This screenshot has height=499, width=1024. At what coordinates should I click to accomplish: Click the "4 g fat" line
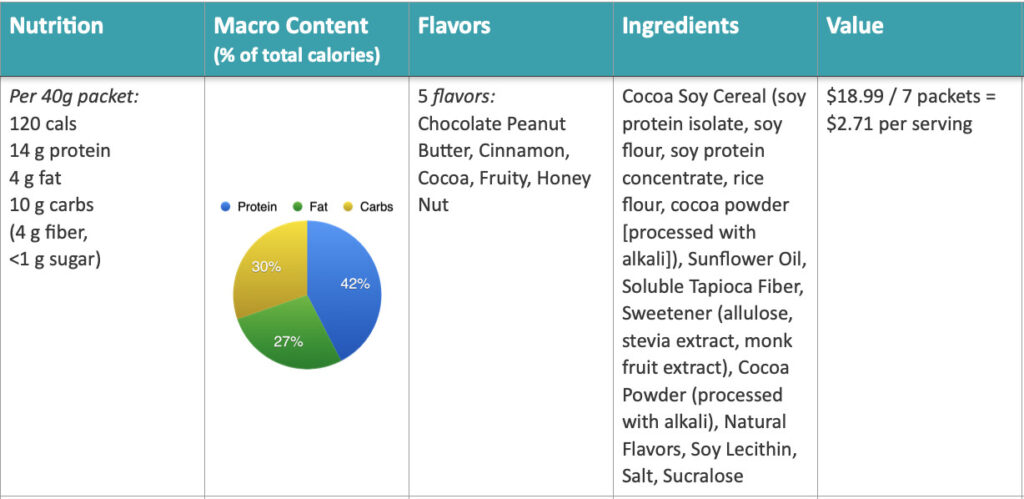coord(35,178)
